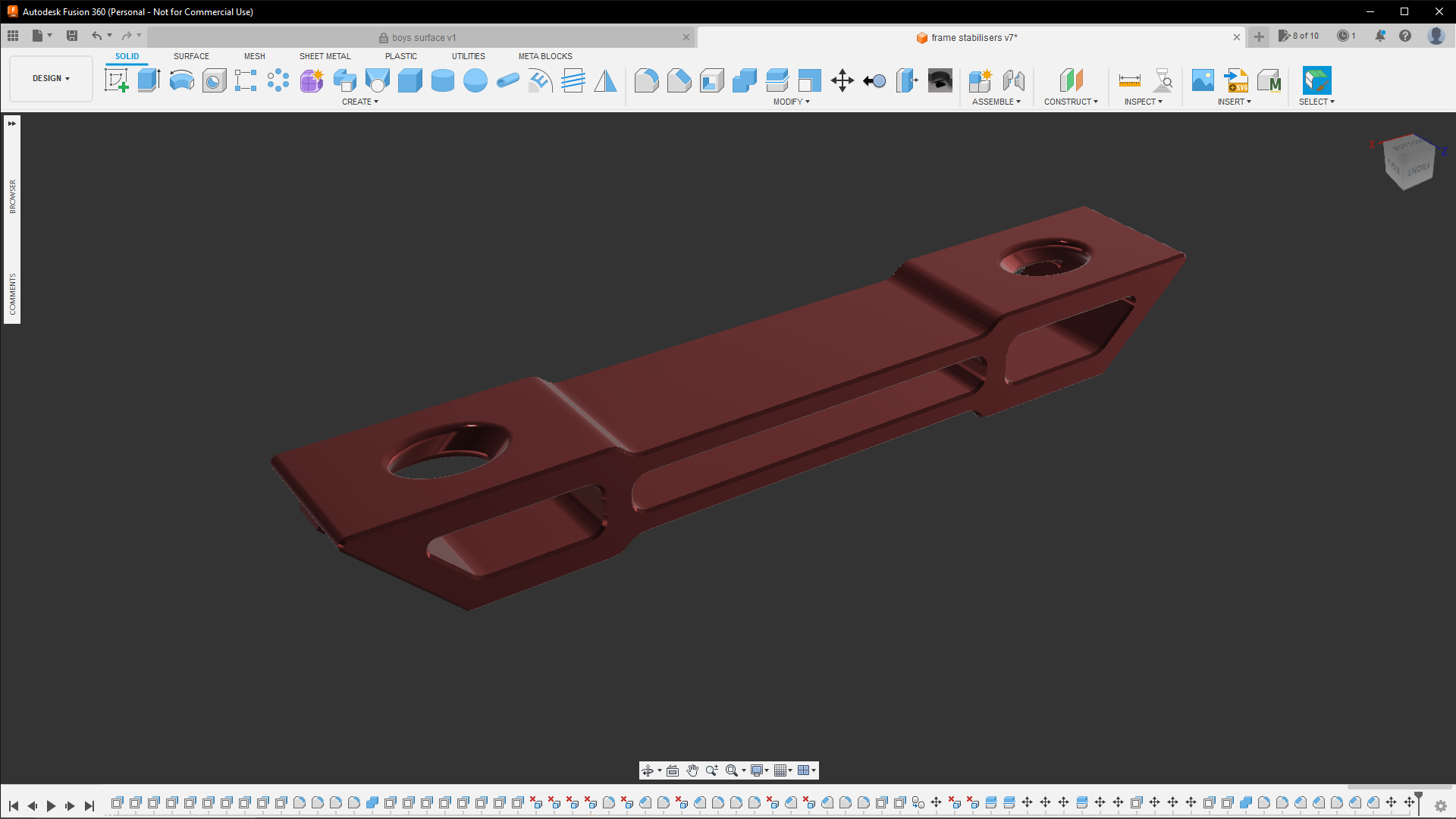1456x819 pixels.
Task: Select the Mirror tool icon
Action: pos(605,80)
